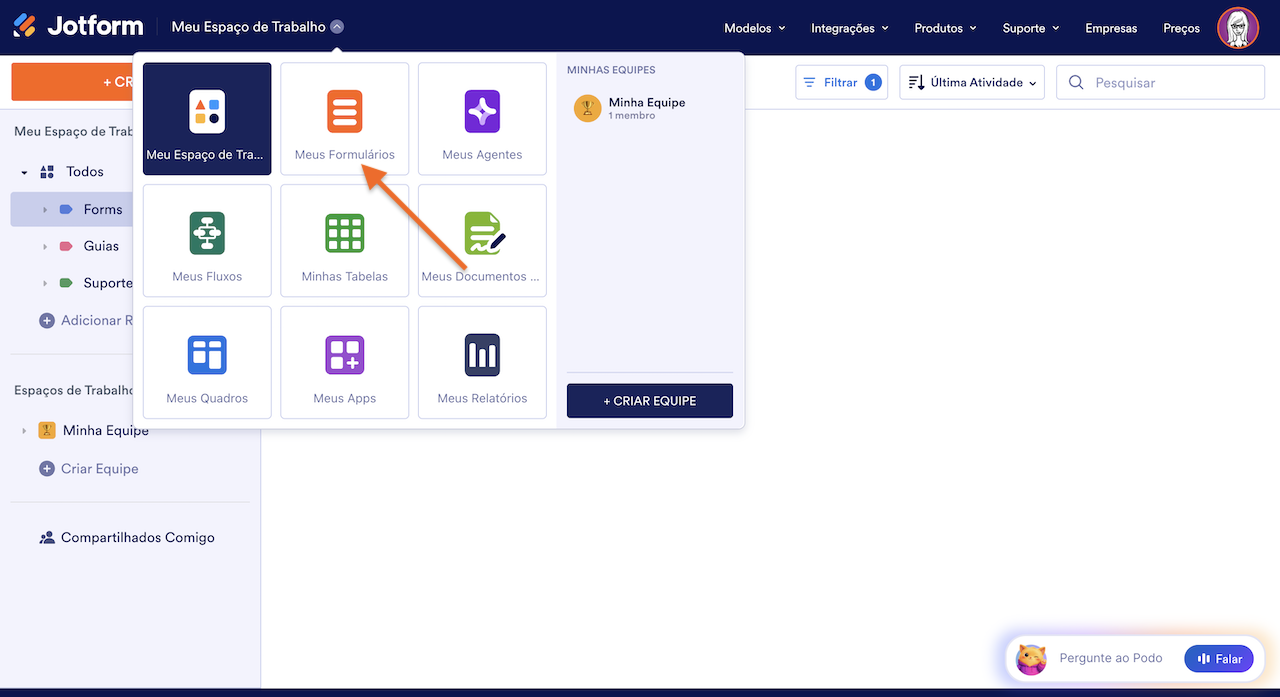This screenshot has width=1280, height=697.
Task: Open Meus Agentes tile
Action: pyautogui.click(x=482, y=119)
